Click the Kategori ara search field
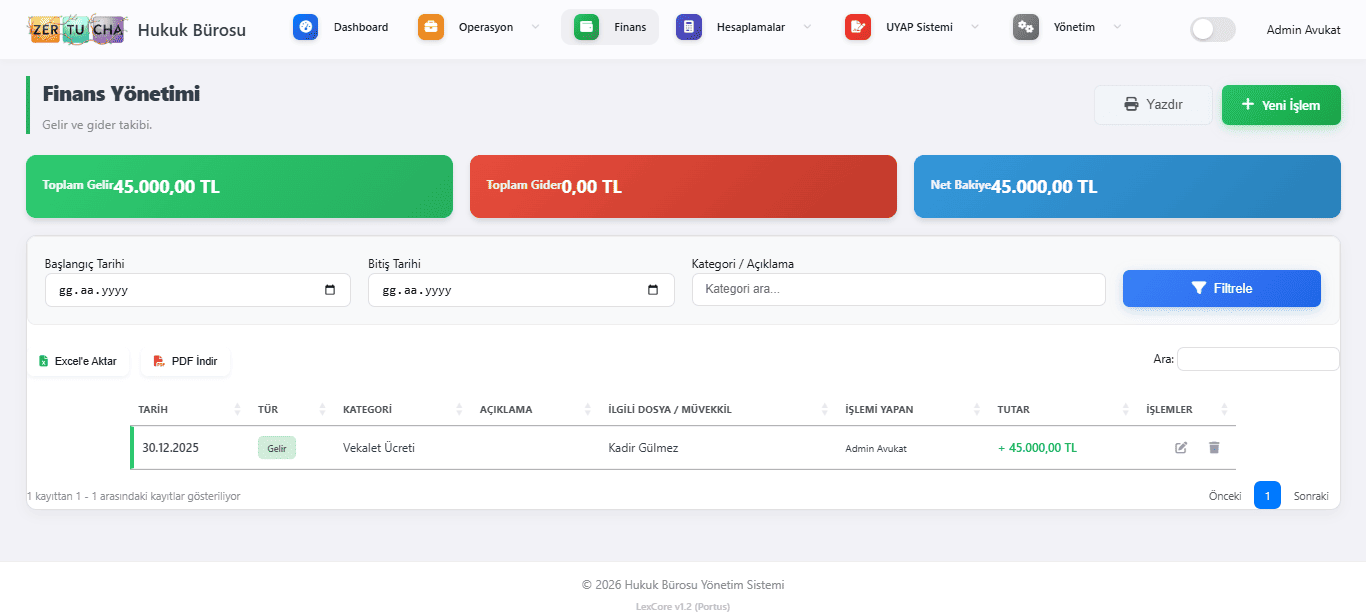 coord(899,289)
